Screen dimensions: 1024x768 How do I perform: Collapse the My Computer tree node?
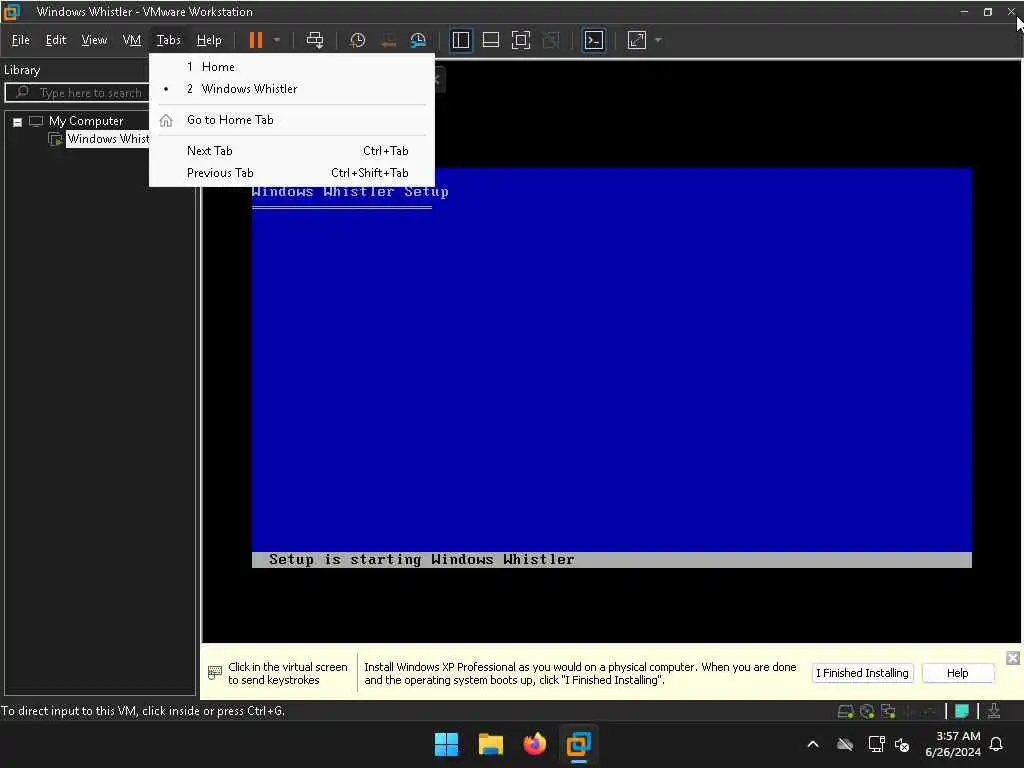18,122
